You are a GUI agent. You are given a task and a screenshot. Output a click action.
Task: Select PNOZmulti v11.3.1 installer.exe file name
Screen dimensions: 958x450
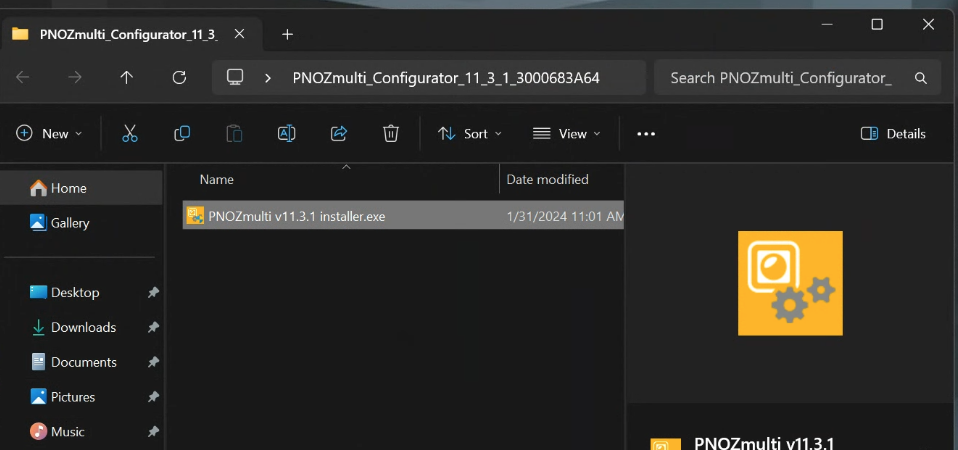point(297,216)
